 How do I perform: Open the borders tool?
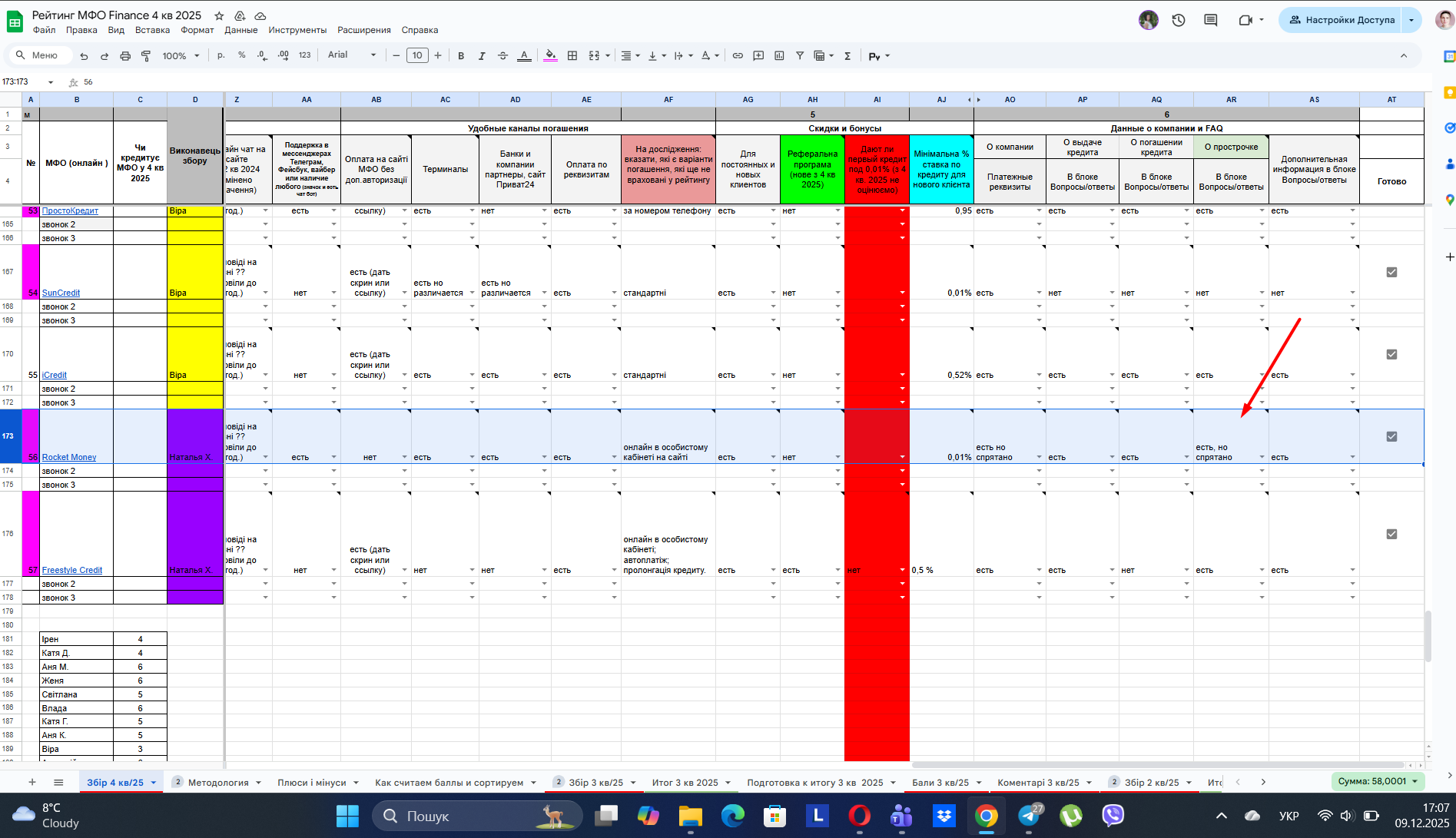(572, 56)
